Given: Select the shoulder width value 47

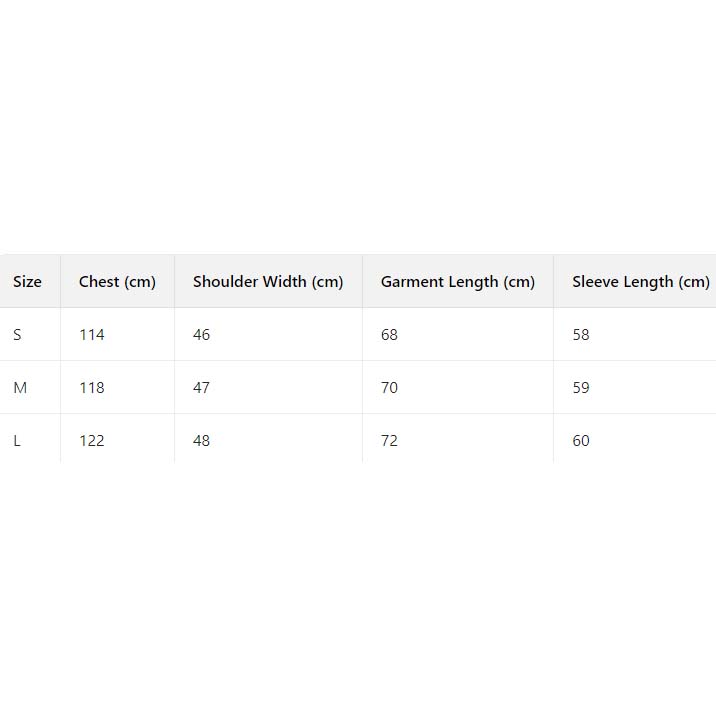Looking at the screenshot, I should coord(202,388).
